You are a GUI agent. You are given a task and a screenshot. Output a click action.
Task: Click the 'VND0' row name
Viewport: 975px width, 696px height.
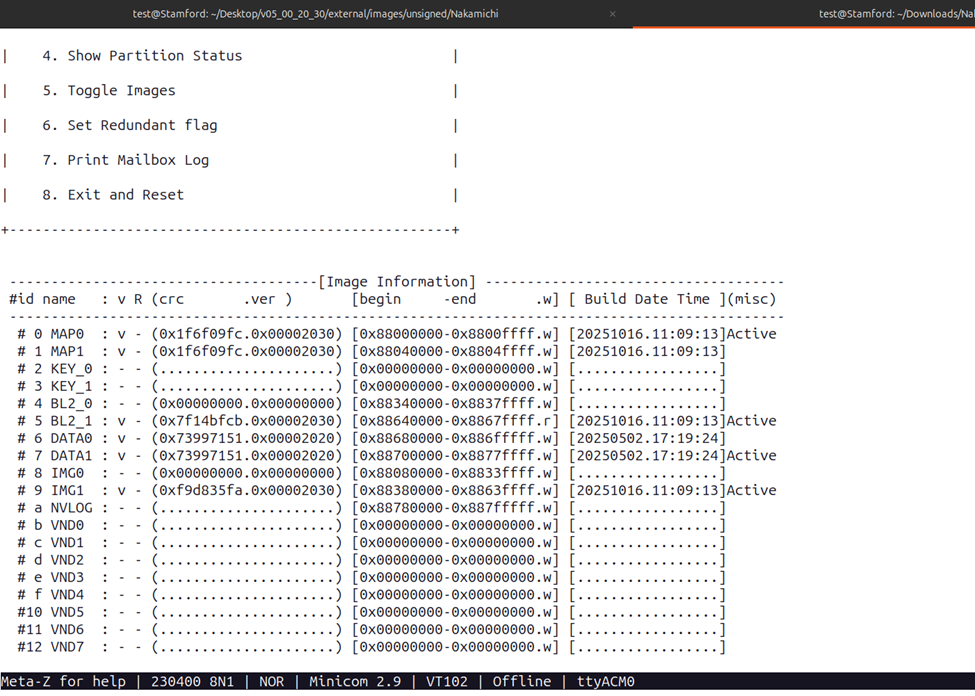tap(67, 526)
